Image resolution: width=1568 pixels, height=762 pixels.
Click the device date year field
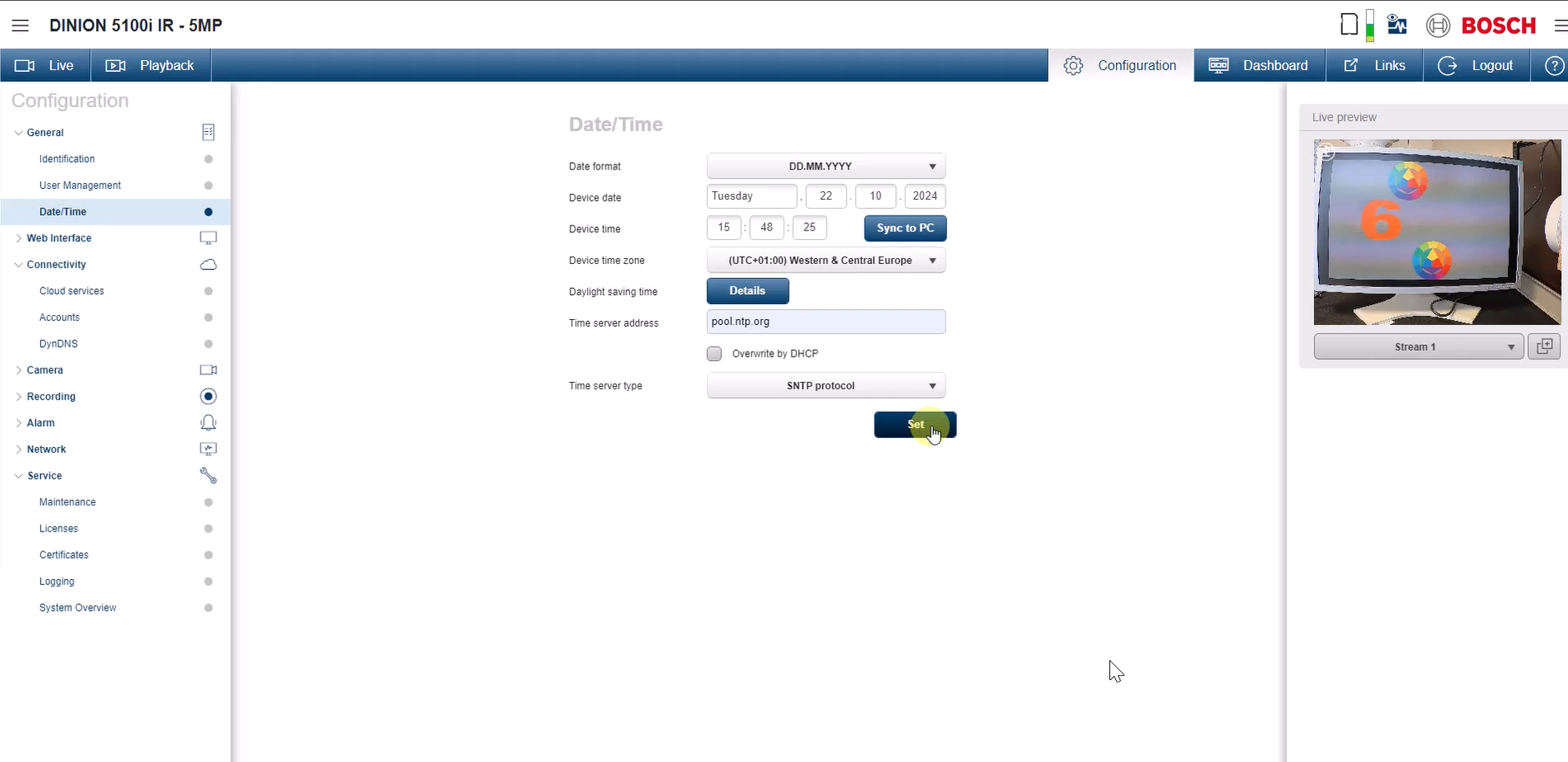(925, 196)
